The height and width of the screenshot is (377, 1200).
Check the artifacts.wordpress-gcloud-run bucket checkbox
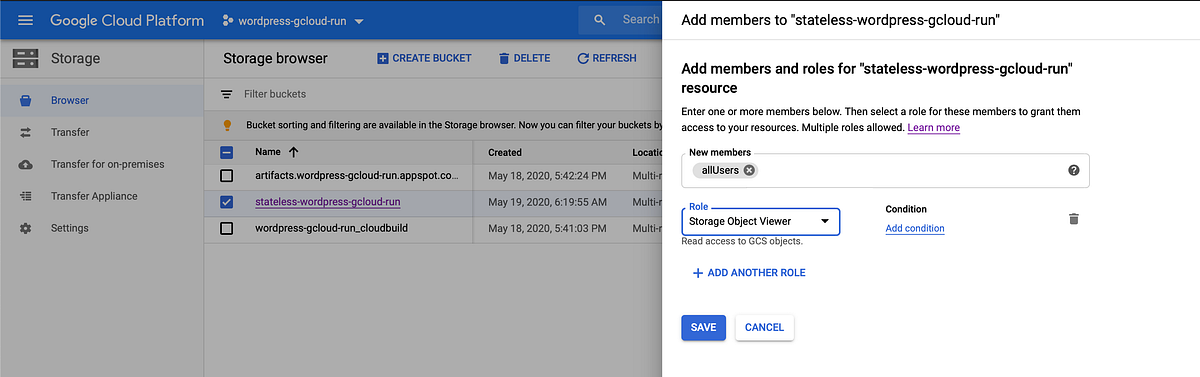pyautogui.click(x=226, y=176)
